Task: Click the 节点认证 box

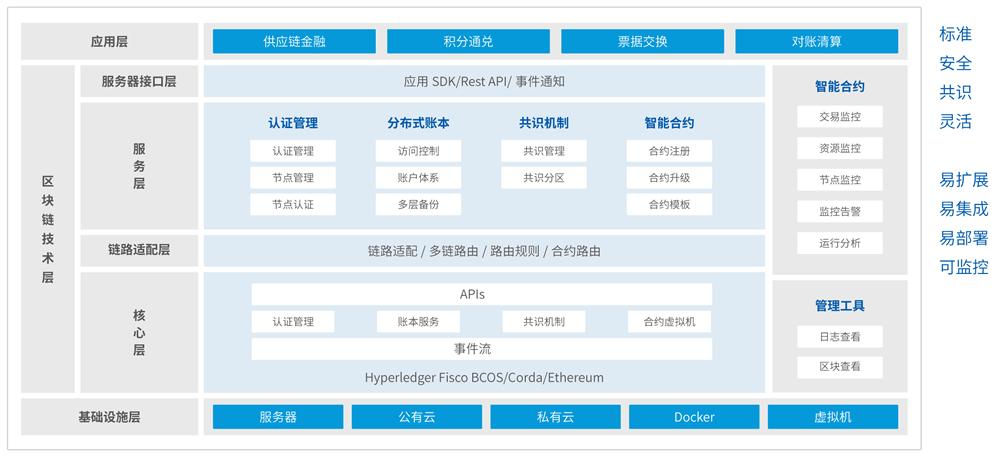Action: click(293, 204)
